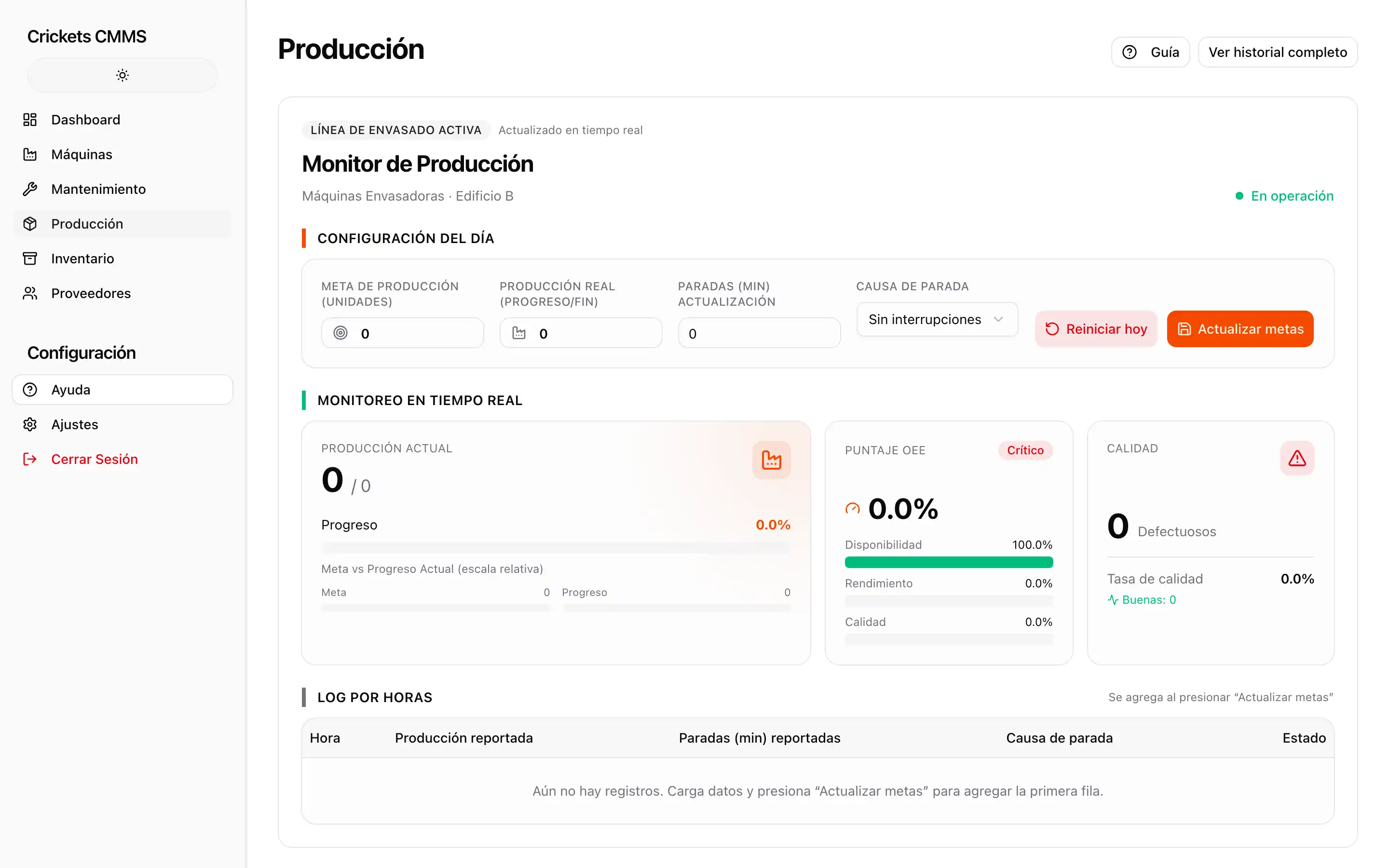Click the Máquinas factory icon in sidebar

point(30,154)
